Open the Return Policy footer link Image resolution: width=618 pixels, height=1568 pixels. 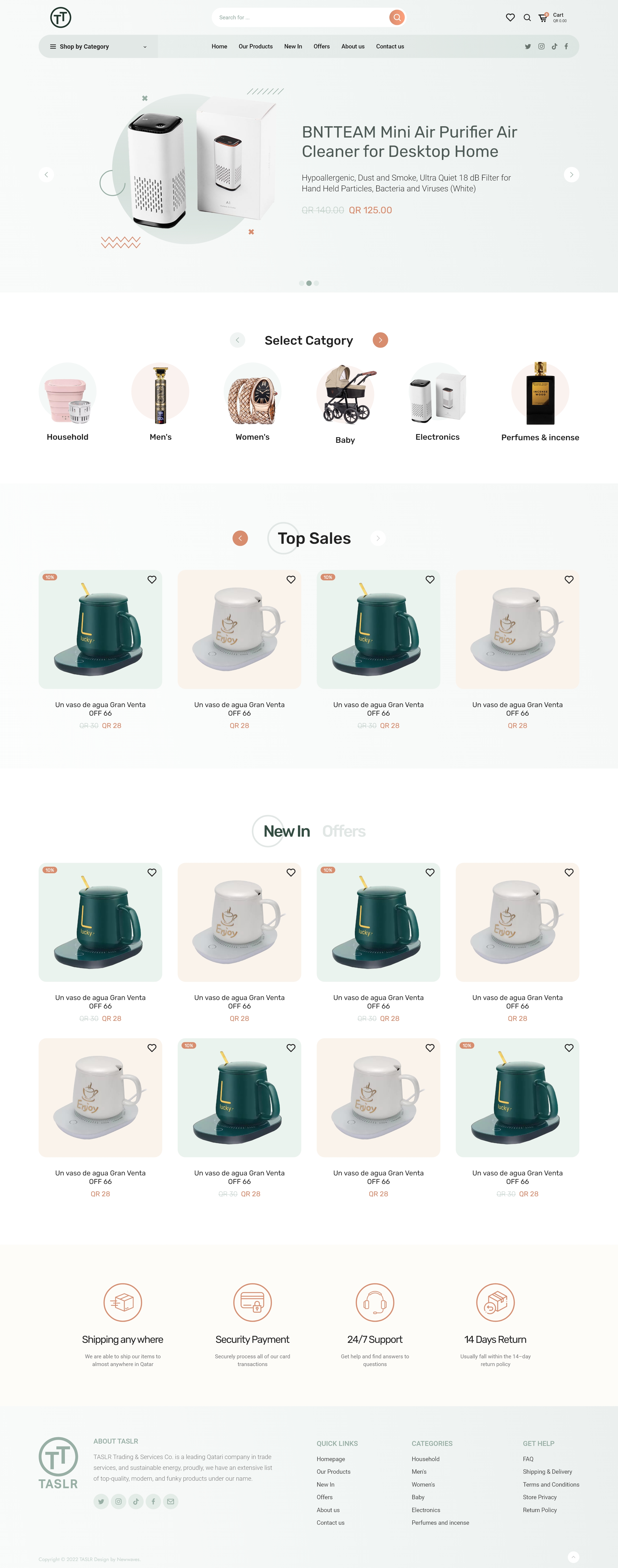tap(539, 1510)
